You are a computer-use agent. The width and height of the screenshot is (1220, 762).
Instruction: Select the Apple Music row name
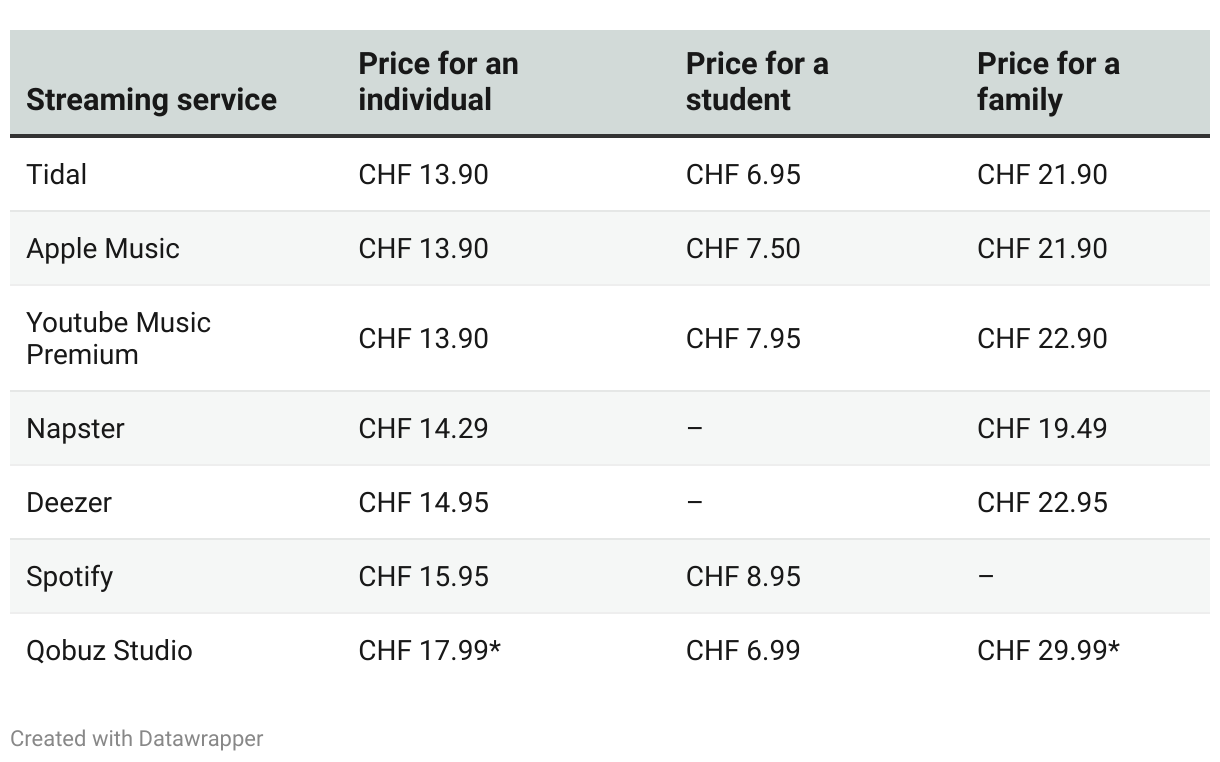tap(103, 249)
